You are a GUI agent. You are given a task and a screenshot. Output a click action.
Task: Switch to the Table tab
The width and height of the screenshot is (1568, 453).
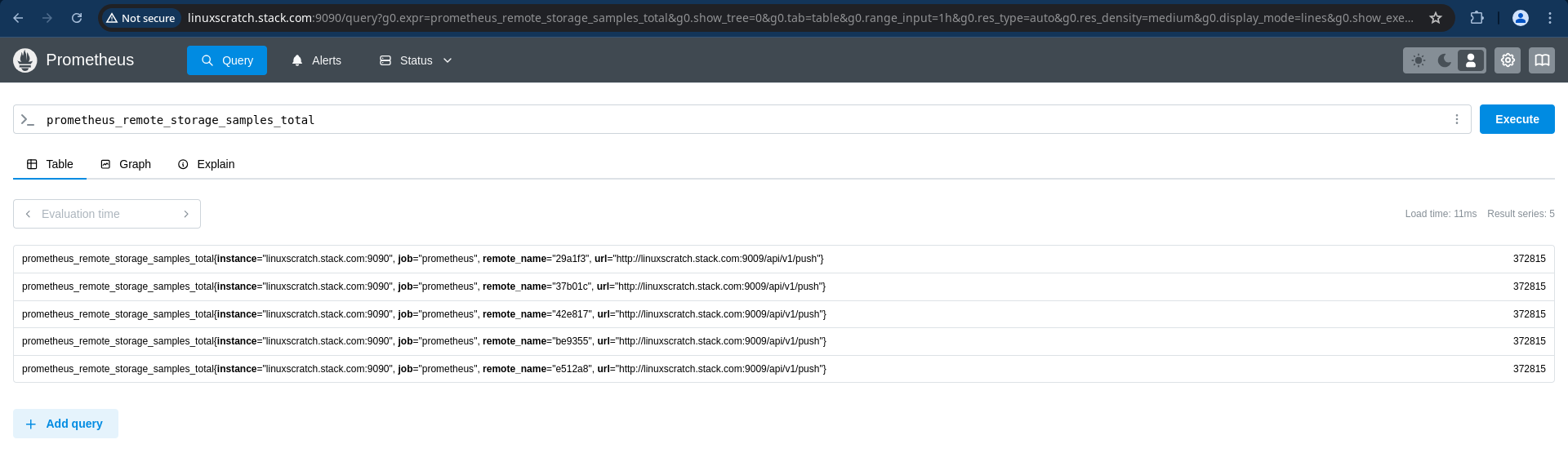pos(50,164)
